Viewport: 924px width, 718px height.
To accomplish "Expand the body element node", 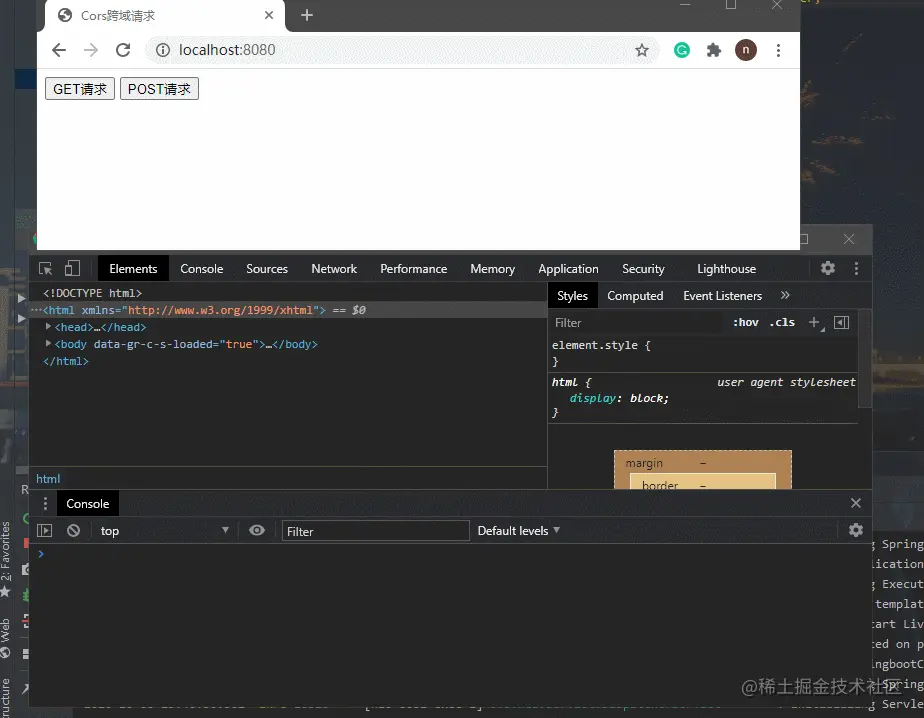I will [x=48, y=343].
